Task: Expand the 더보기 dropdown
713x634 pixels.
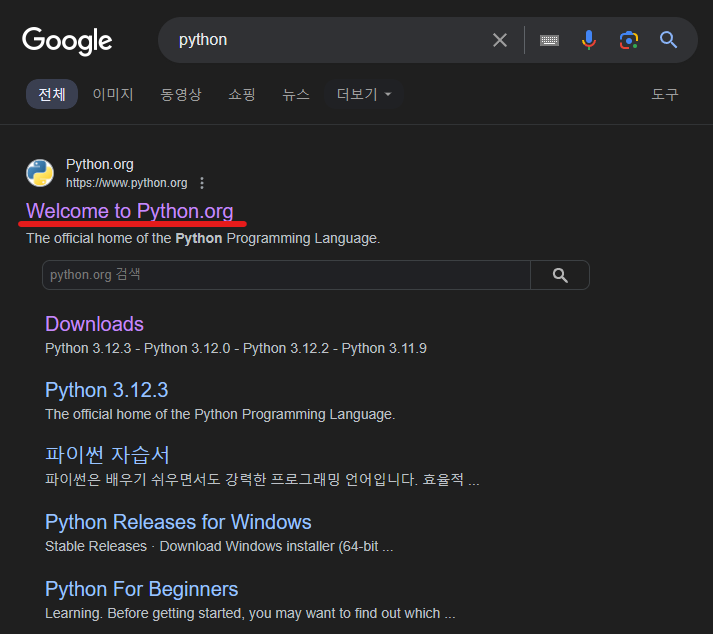Action: click(x=364, y=94)
